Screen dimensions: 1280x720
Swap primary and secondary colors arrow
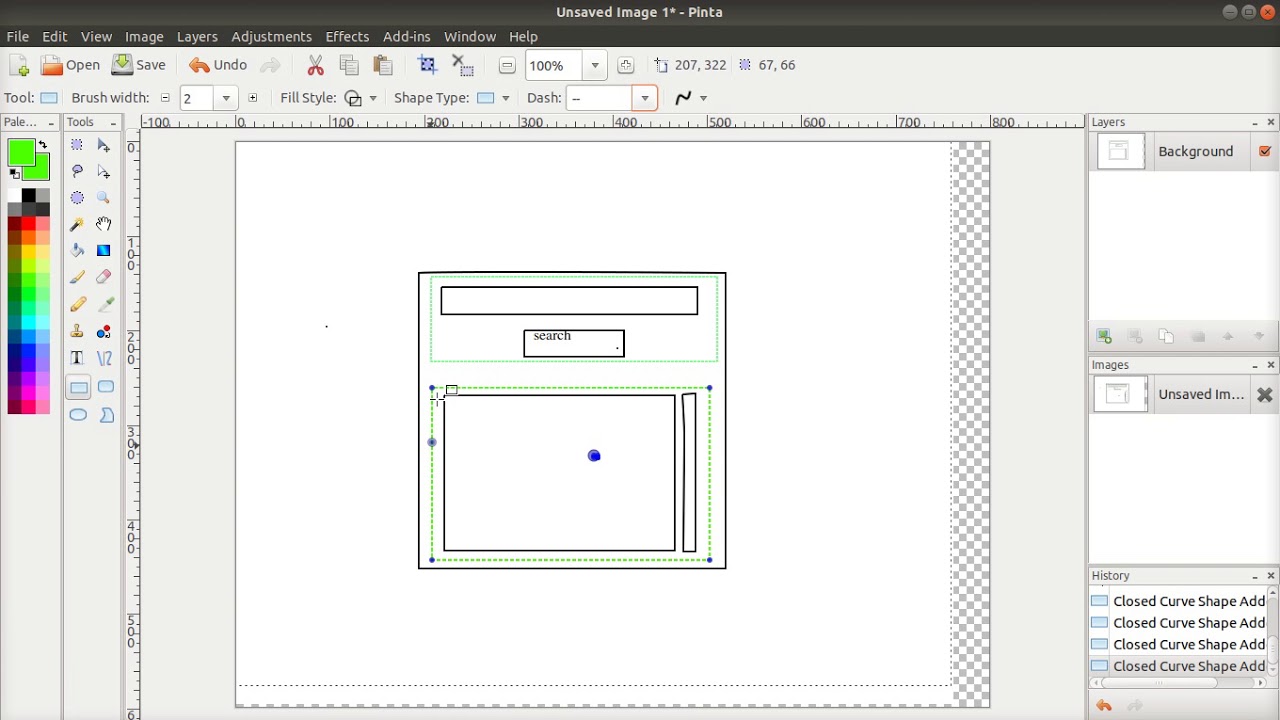43,145
